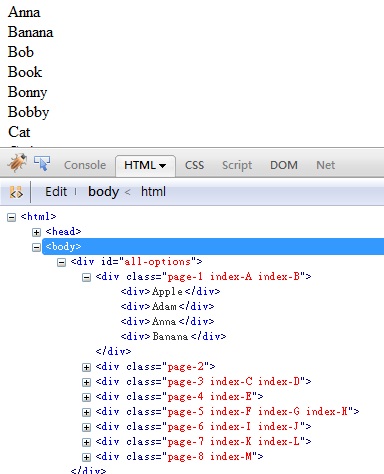Expand the page-5 index-F div
384x474 pixels.
point(86,412)
